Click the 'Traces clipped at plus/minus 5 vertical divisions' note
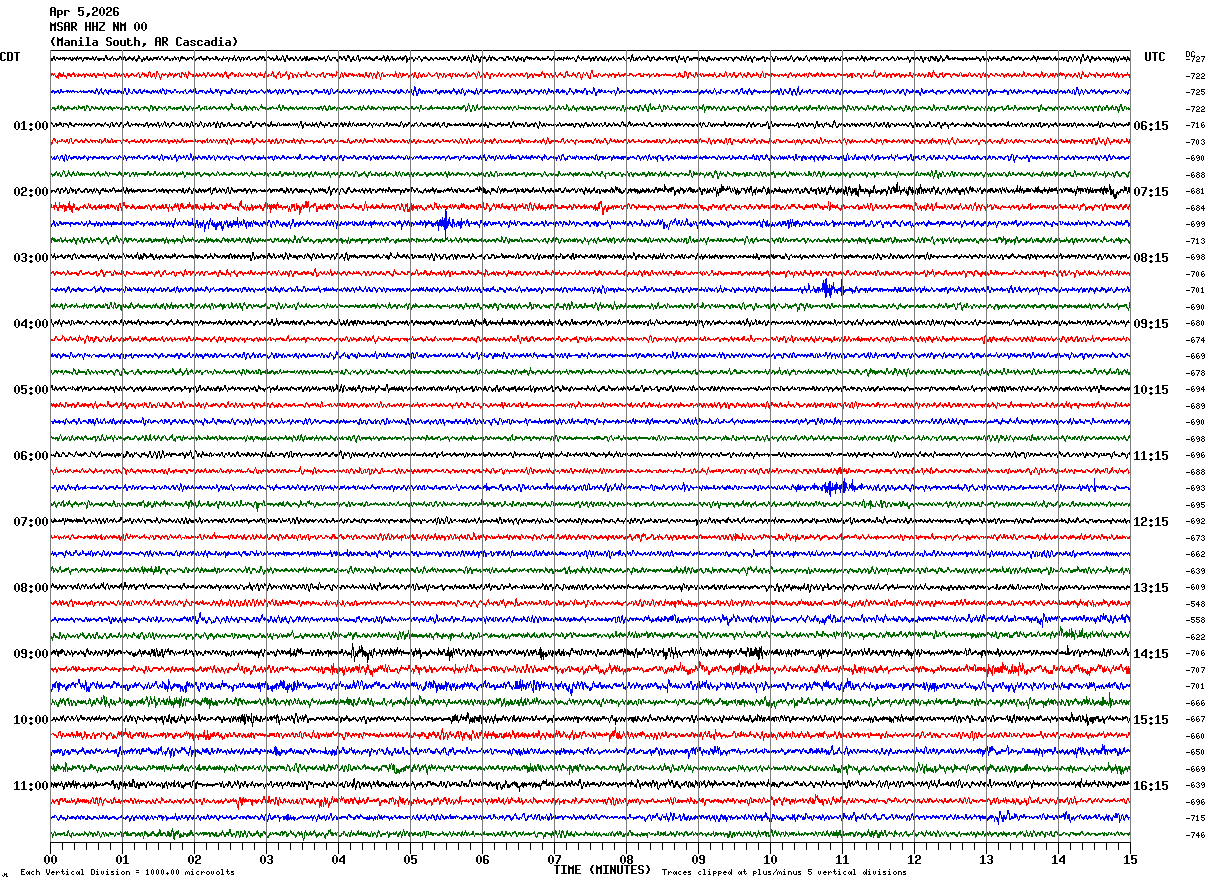The width and height of the screenshot is (1210, 886). [784, 872]
